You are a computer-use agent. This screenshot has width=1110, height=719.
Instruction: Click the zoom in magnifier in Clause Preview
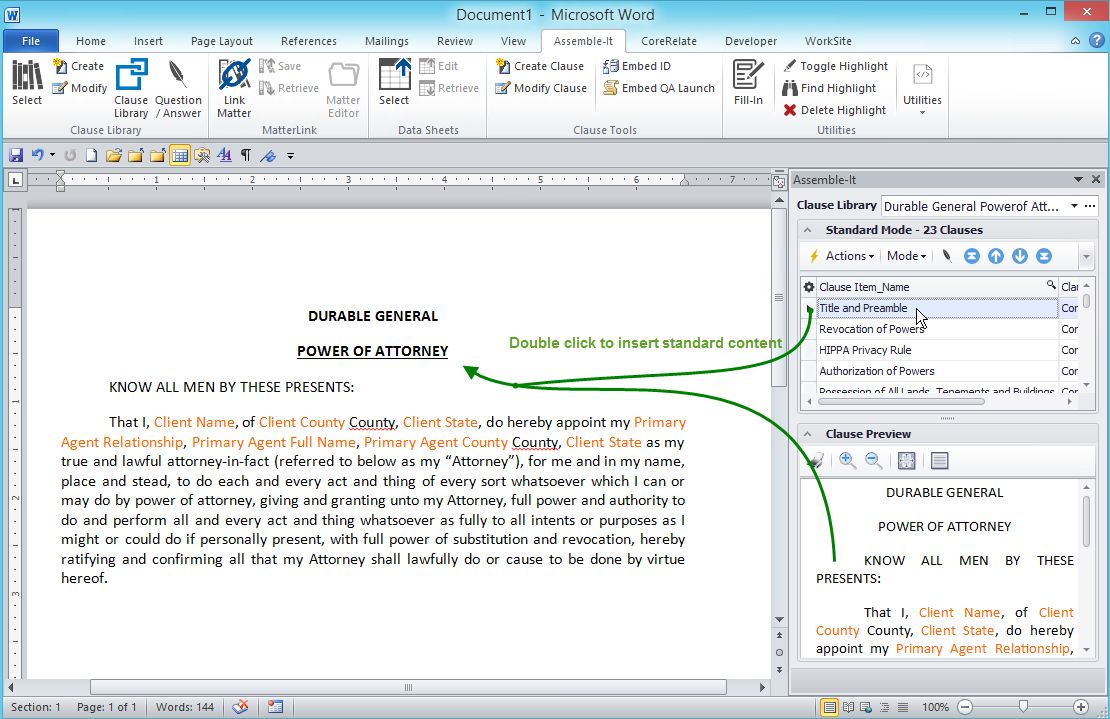847,461
